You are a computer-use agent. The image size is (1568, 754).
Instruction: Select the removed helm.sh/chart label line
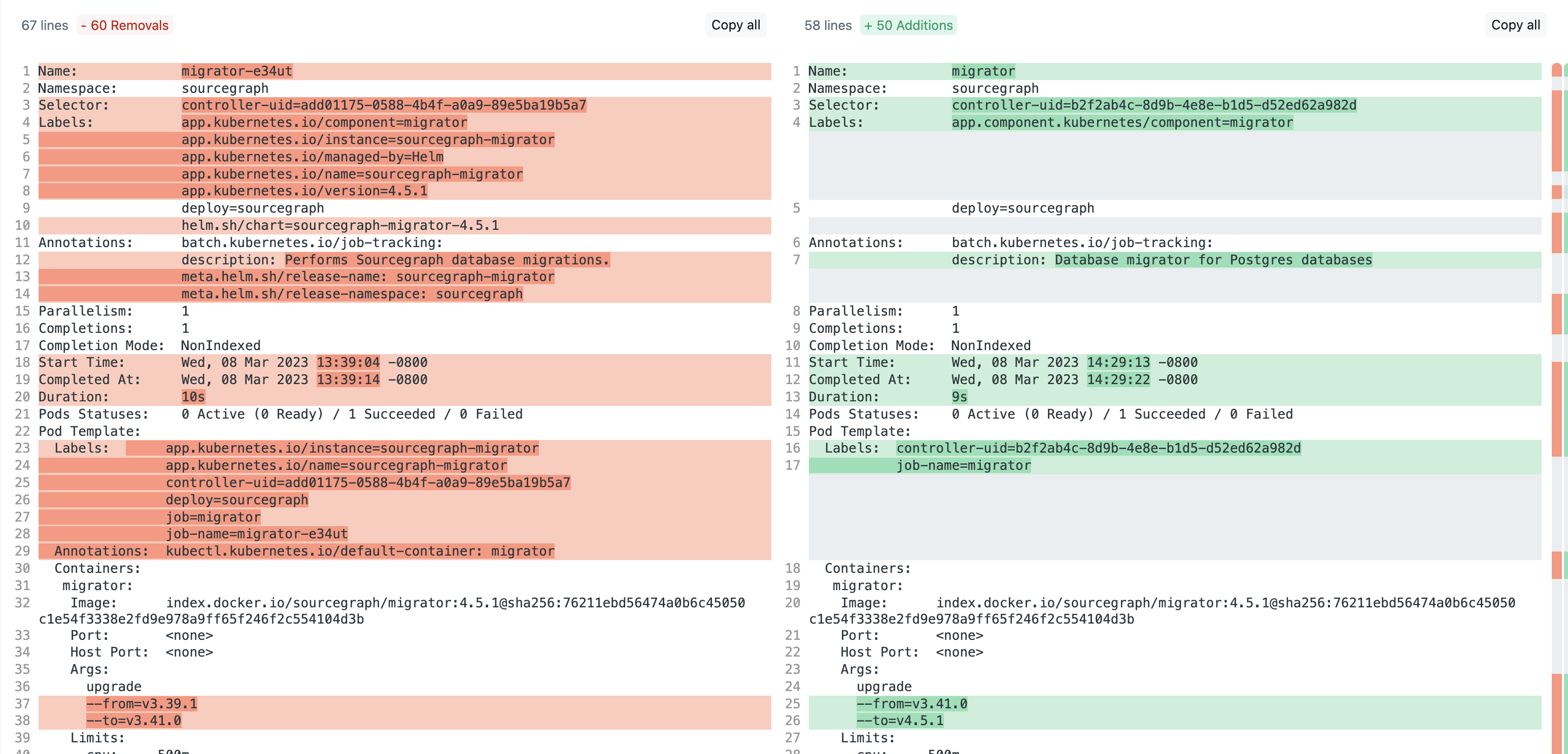(x=340, y=225)
